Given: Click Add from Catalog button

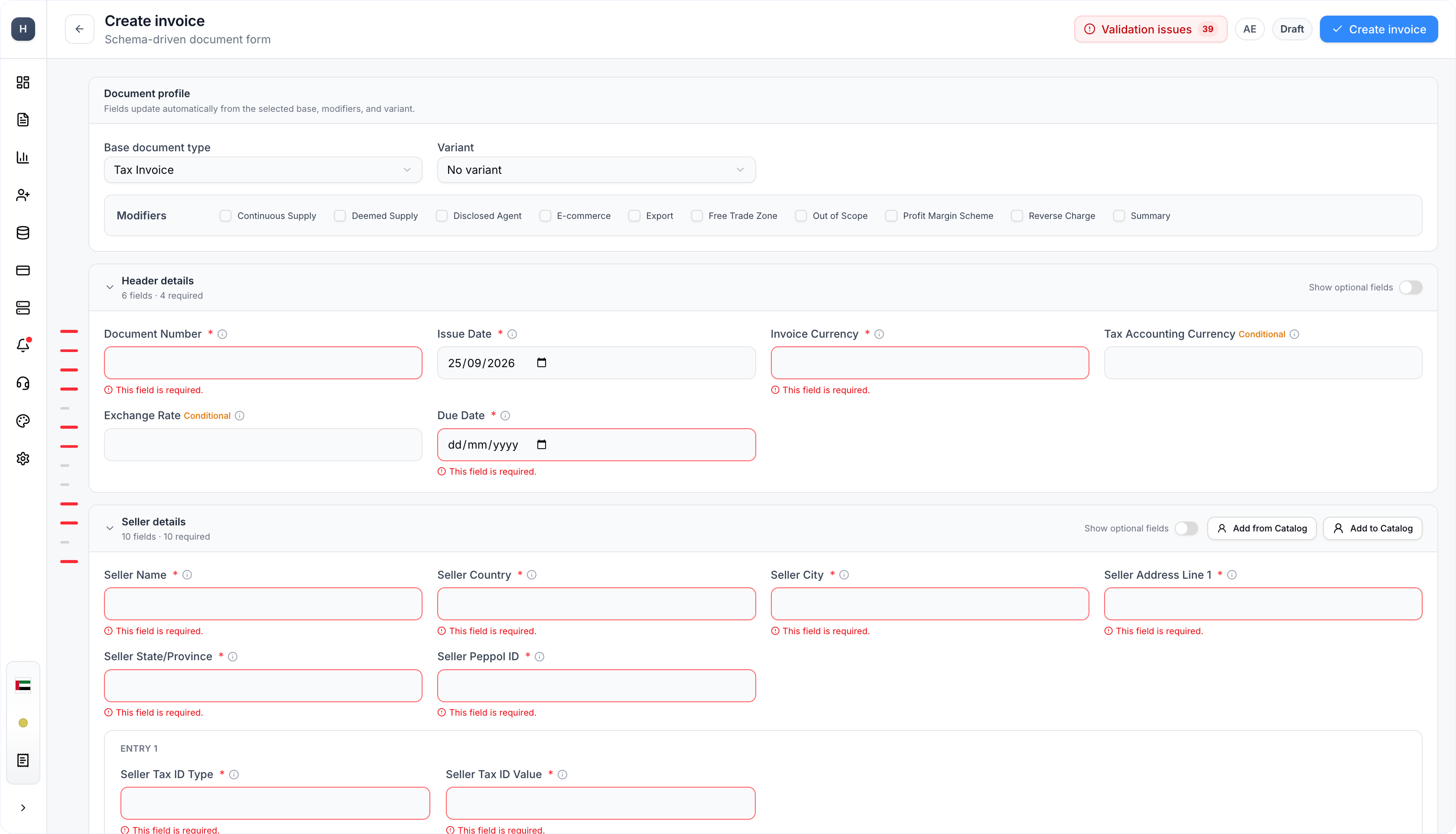Looking at the screenshot, I should tap(1262, 528).
